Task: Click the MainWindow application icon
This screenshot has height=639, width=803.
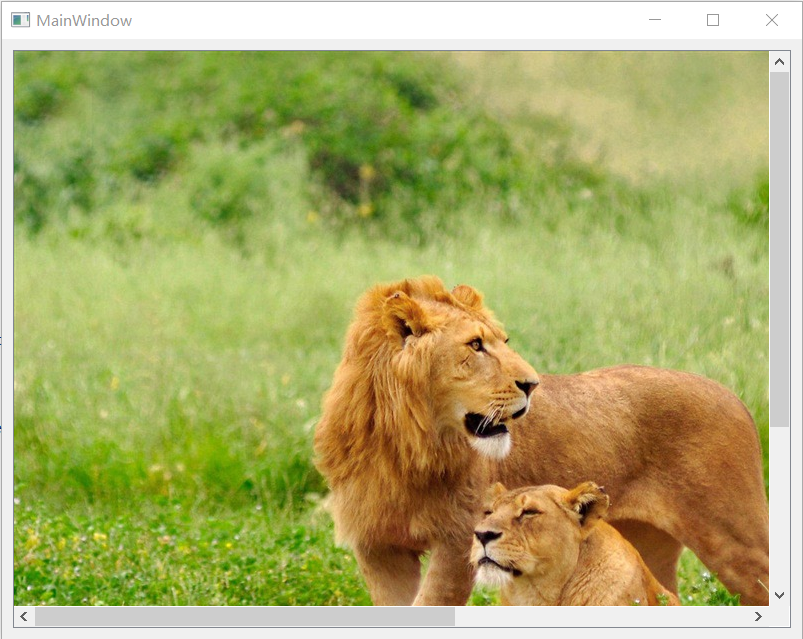Action: (19, 19)
